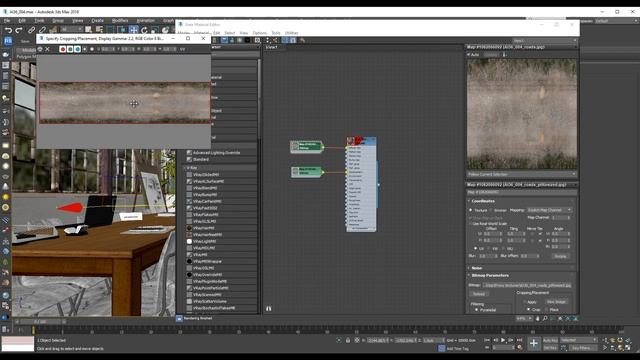This screenshot has height=360, width=640.
Task: Enable green channel in the cropping window
Action: pos(70,49)
